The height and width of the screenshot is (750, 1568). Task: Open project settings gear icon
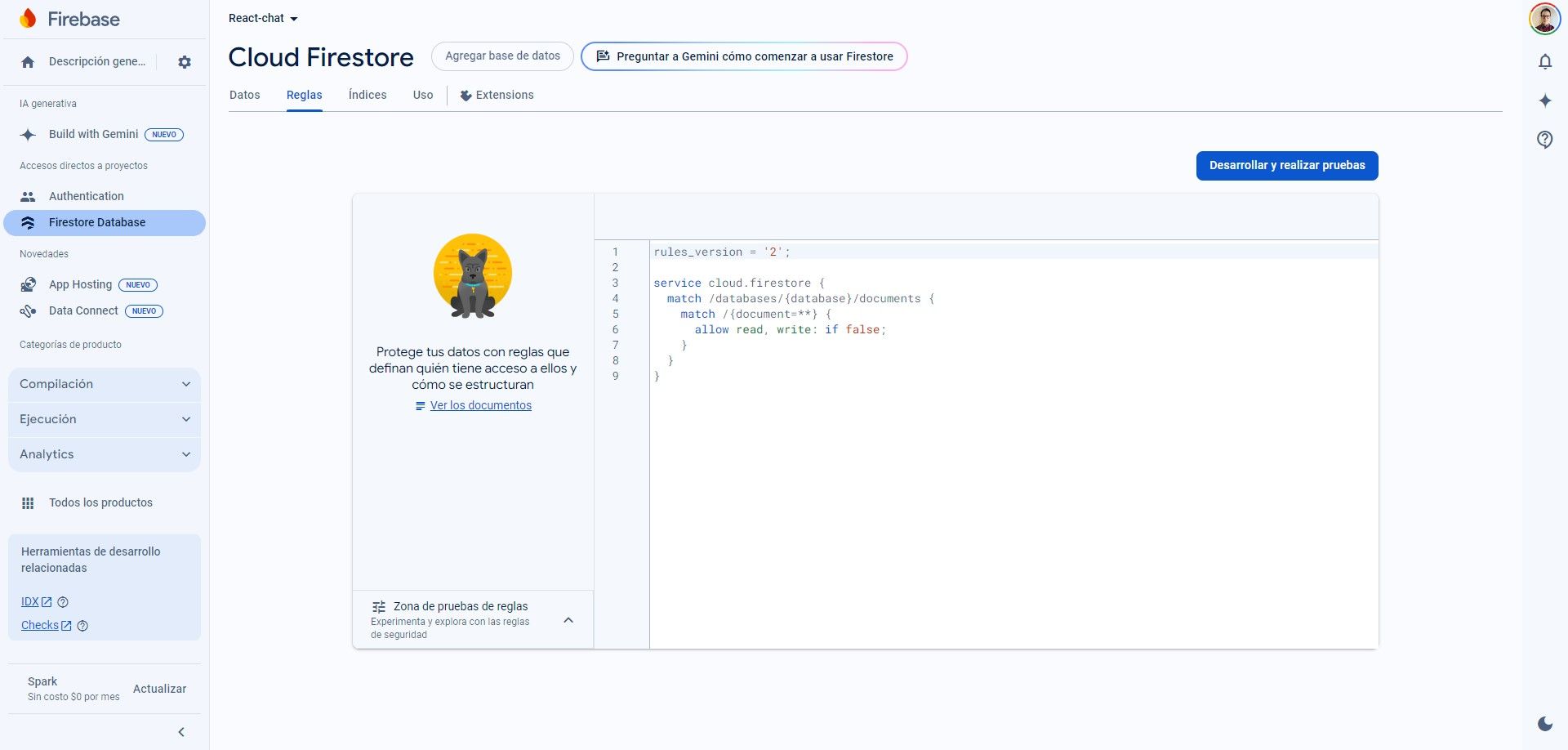point(185,62)
